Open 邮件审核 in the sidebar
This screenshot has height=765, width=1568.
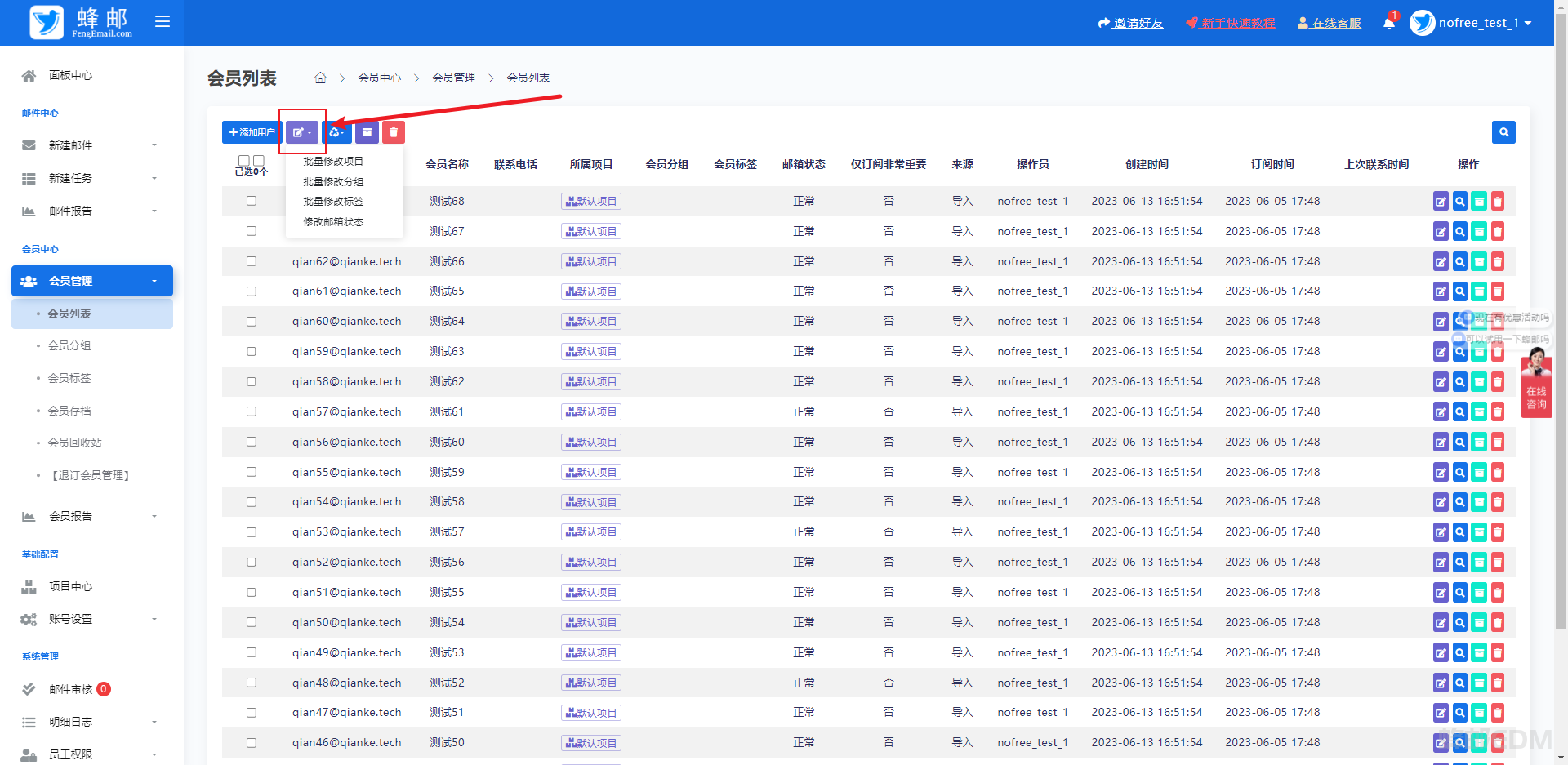[x=71, y=689]
